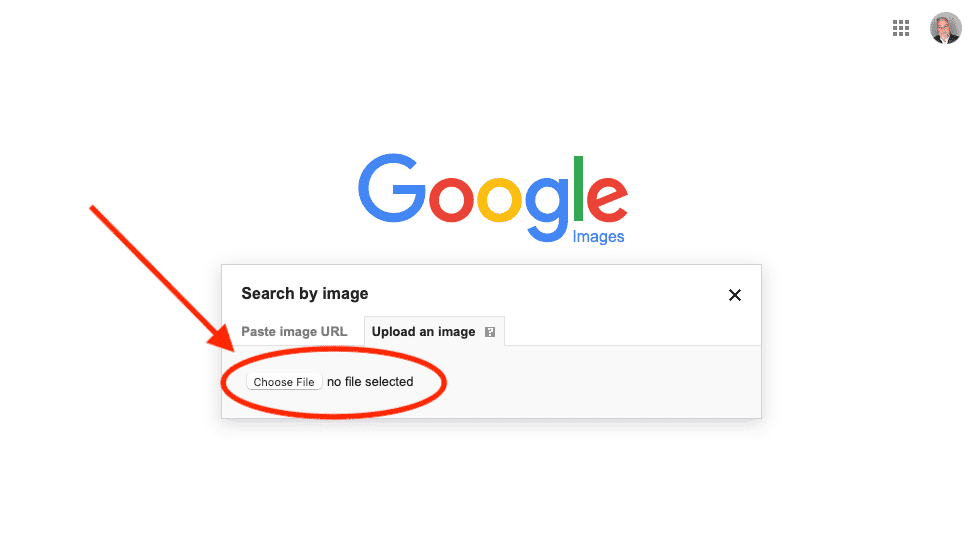Select the Upload an image tab
Image resolution: width=973 pixels, height=534 pixels.
tap(423, 332)
